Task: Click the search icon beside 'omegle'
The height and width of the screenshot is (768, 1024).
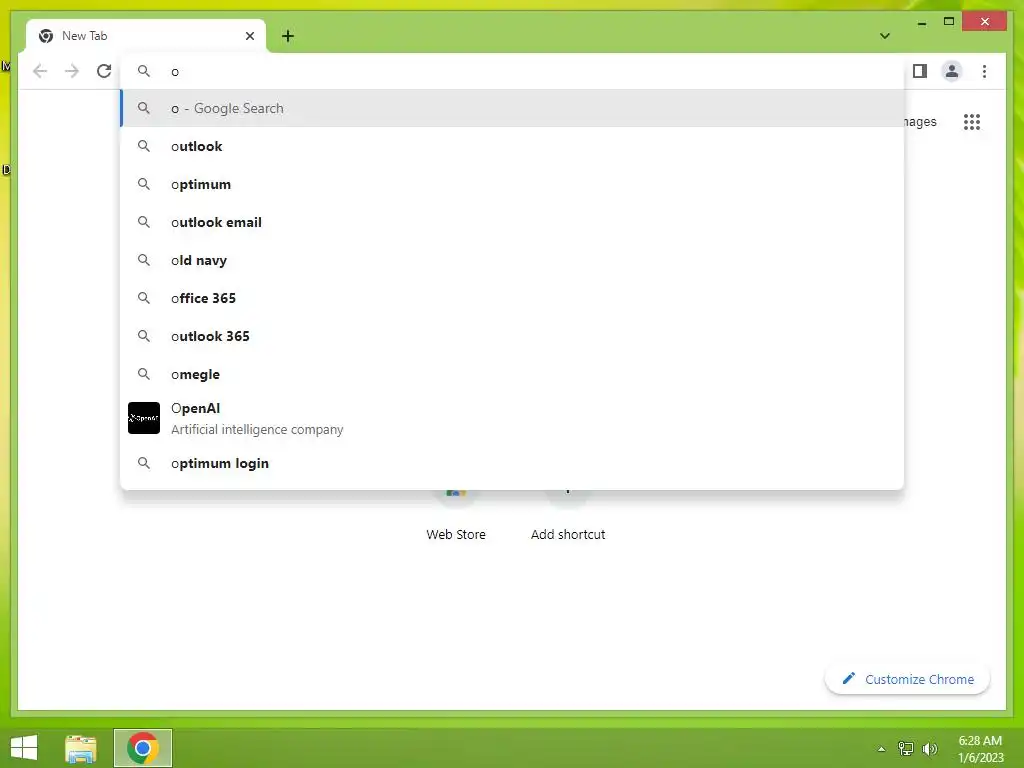Action: pyautogui.click(x=144, y=374)
